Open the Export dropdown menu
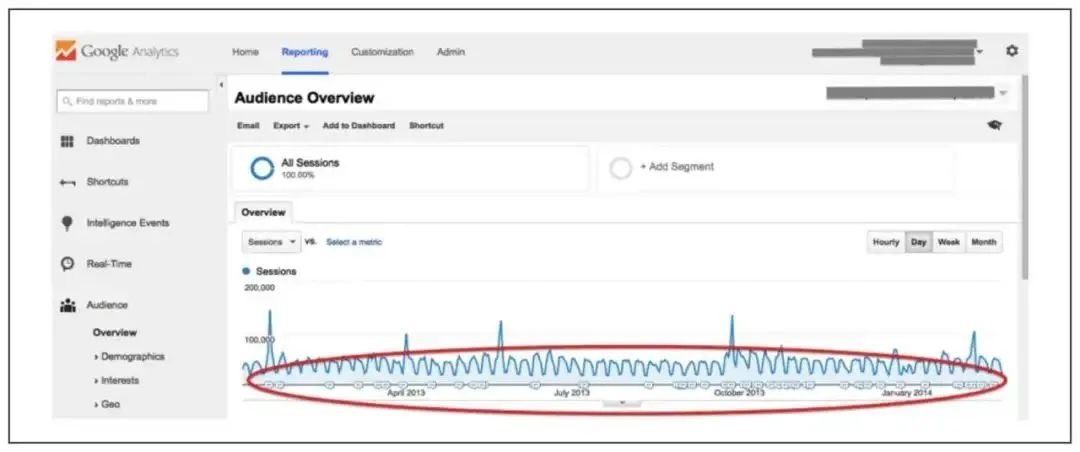 [x=291, y=126]
